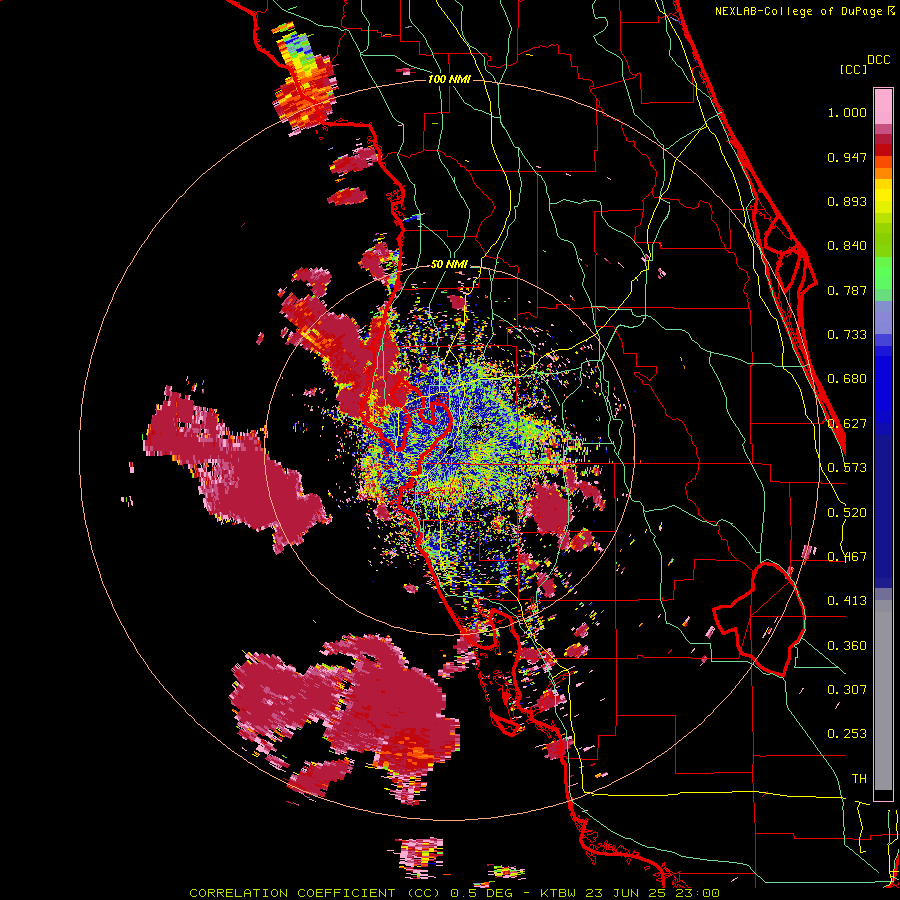Screen dimensions: 900x900
Task: Click the 0.360 value on the color scale
Action: point(847,646)
